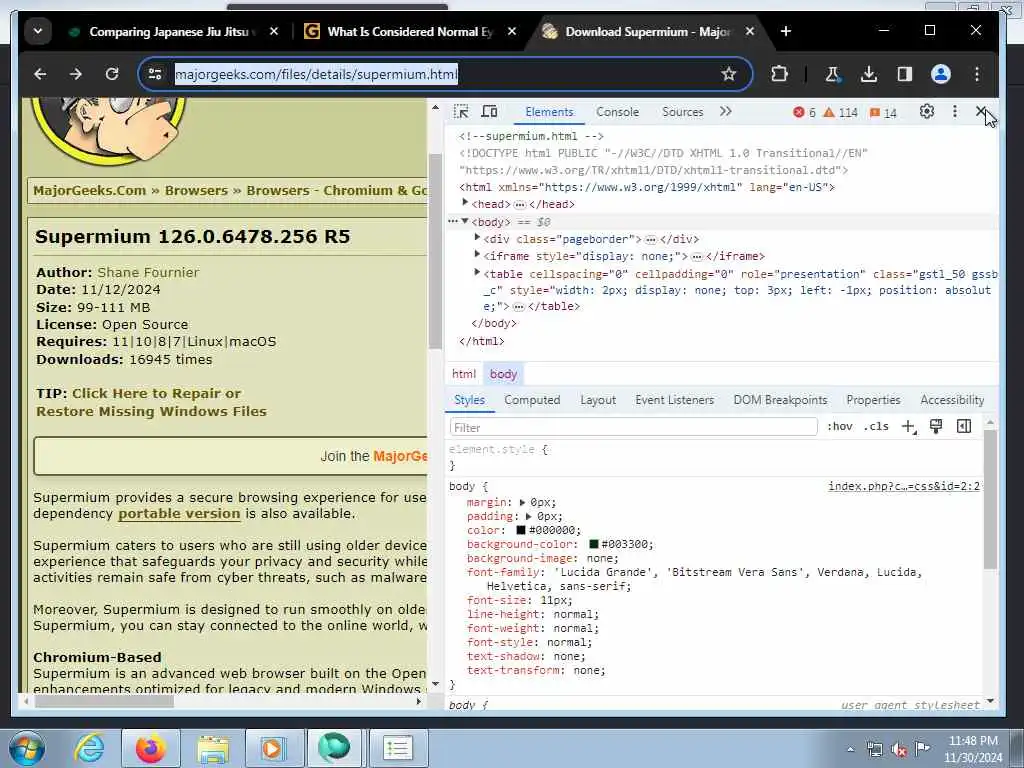Expand the table cellspacing node
Image resolution: width=1024 pixels, height=768 pixels.
(477, 272)
